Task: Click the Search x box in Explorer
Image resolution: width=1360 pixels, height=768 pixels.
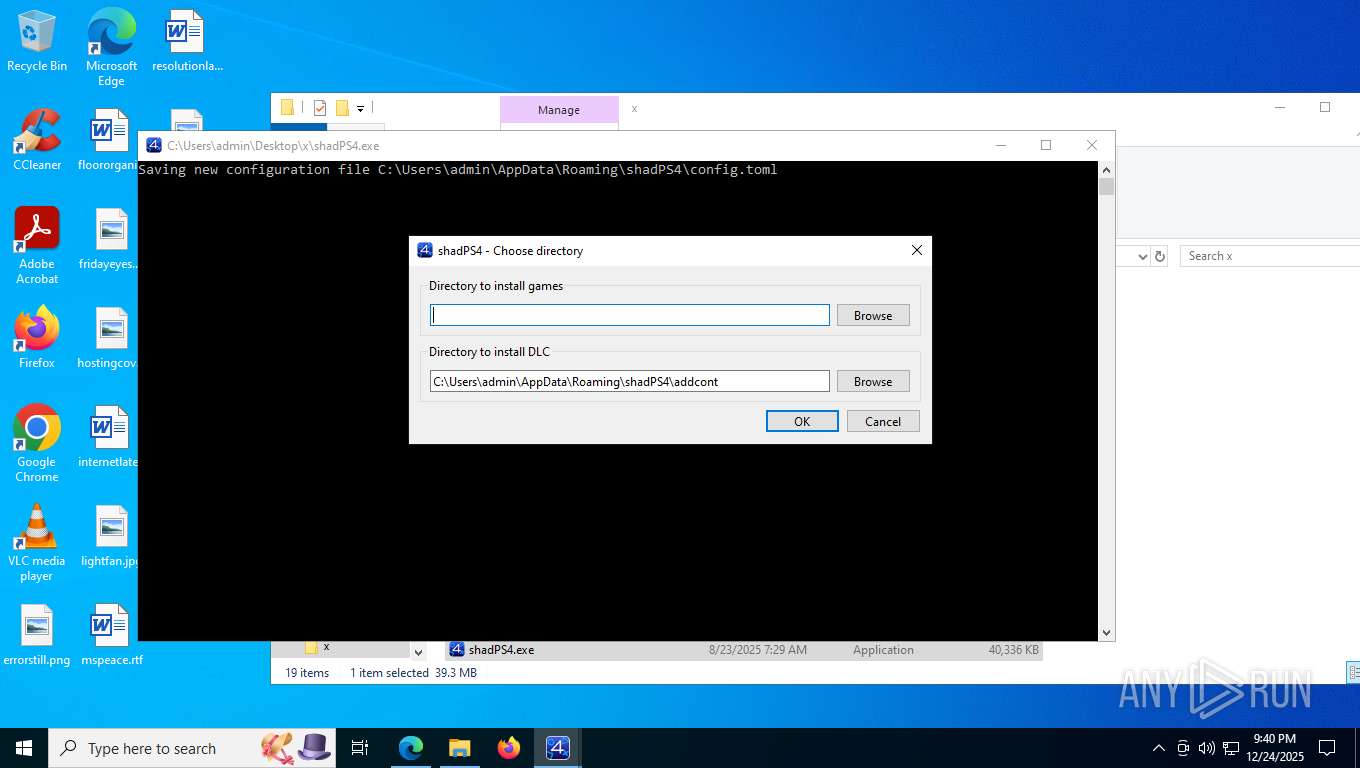Action: tap(1268, 256)
